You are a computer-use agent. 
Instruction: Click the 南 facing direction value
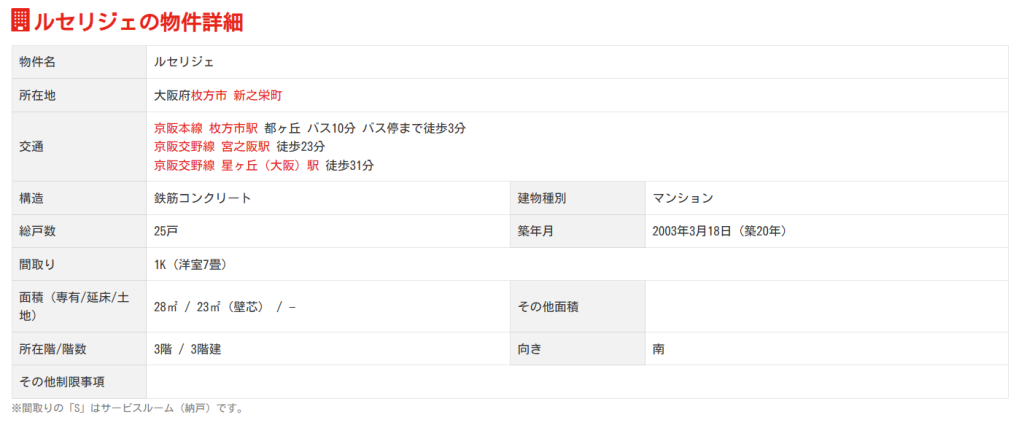(659, 349)
